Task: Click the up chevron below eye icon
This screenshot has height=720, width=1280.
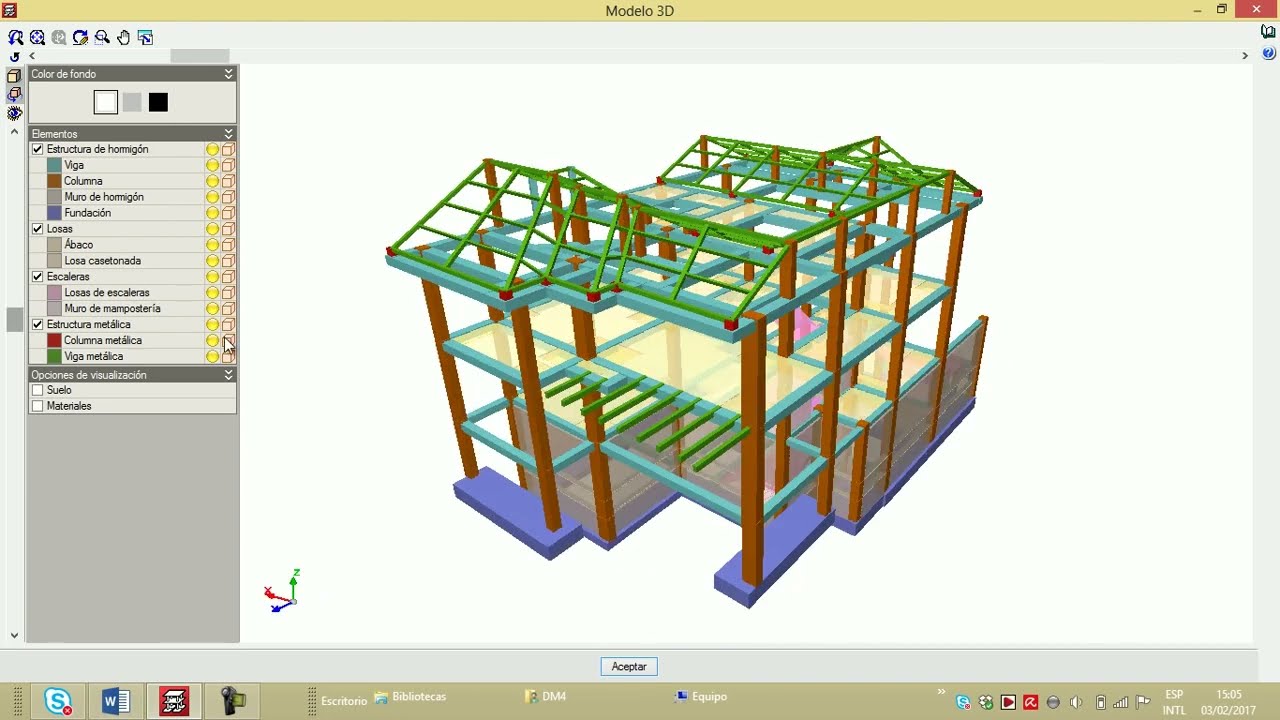Action: 14,131
